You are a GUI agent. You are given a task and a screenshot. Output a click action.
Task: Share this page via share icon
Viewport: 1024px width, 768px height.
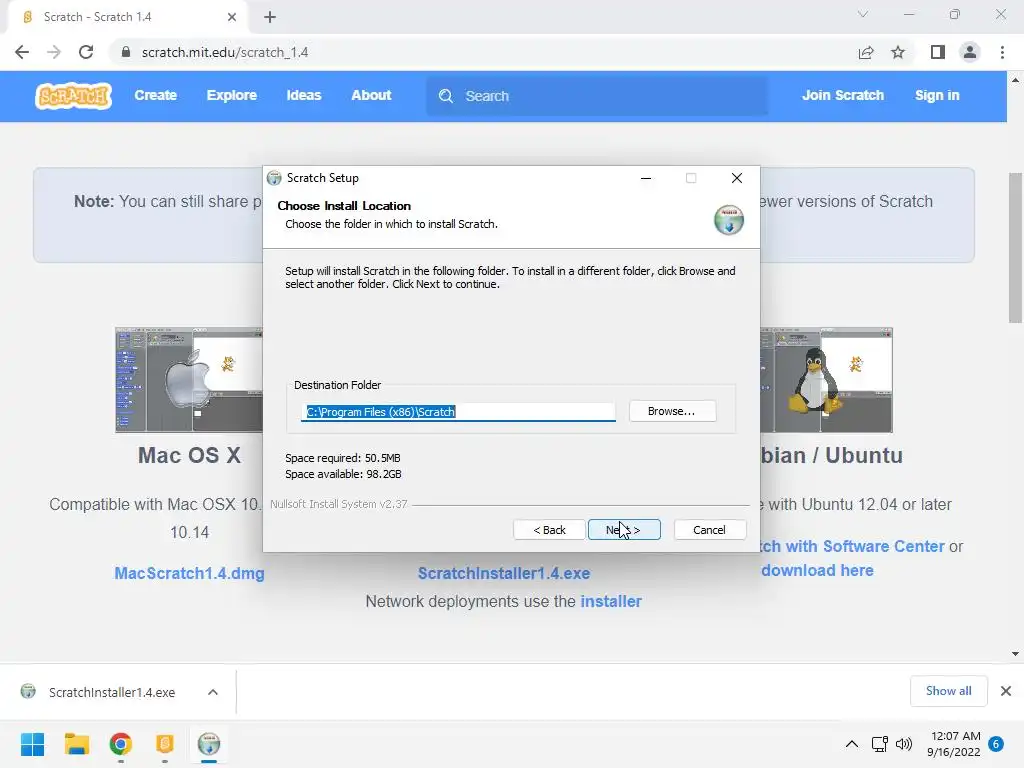pos(866,52)
